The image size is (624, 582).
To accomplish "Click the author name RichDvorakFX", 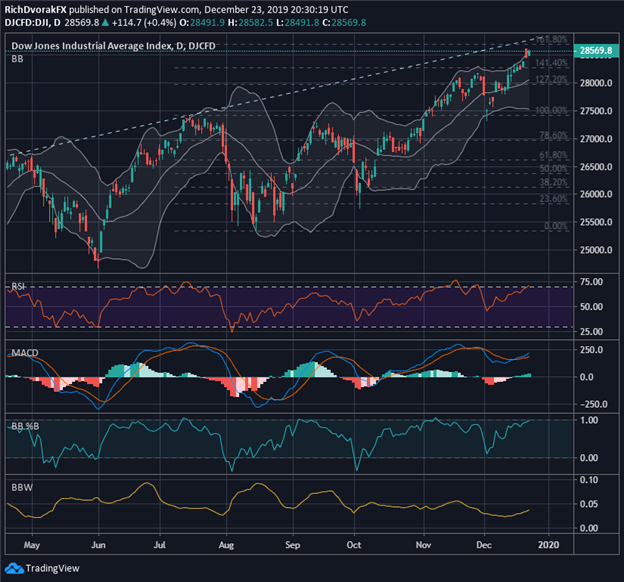I will coord(35,10).
